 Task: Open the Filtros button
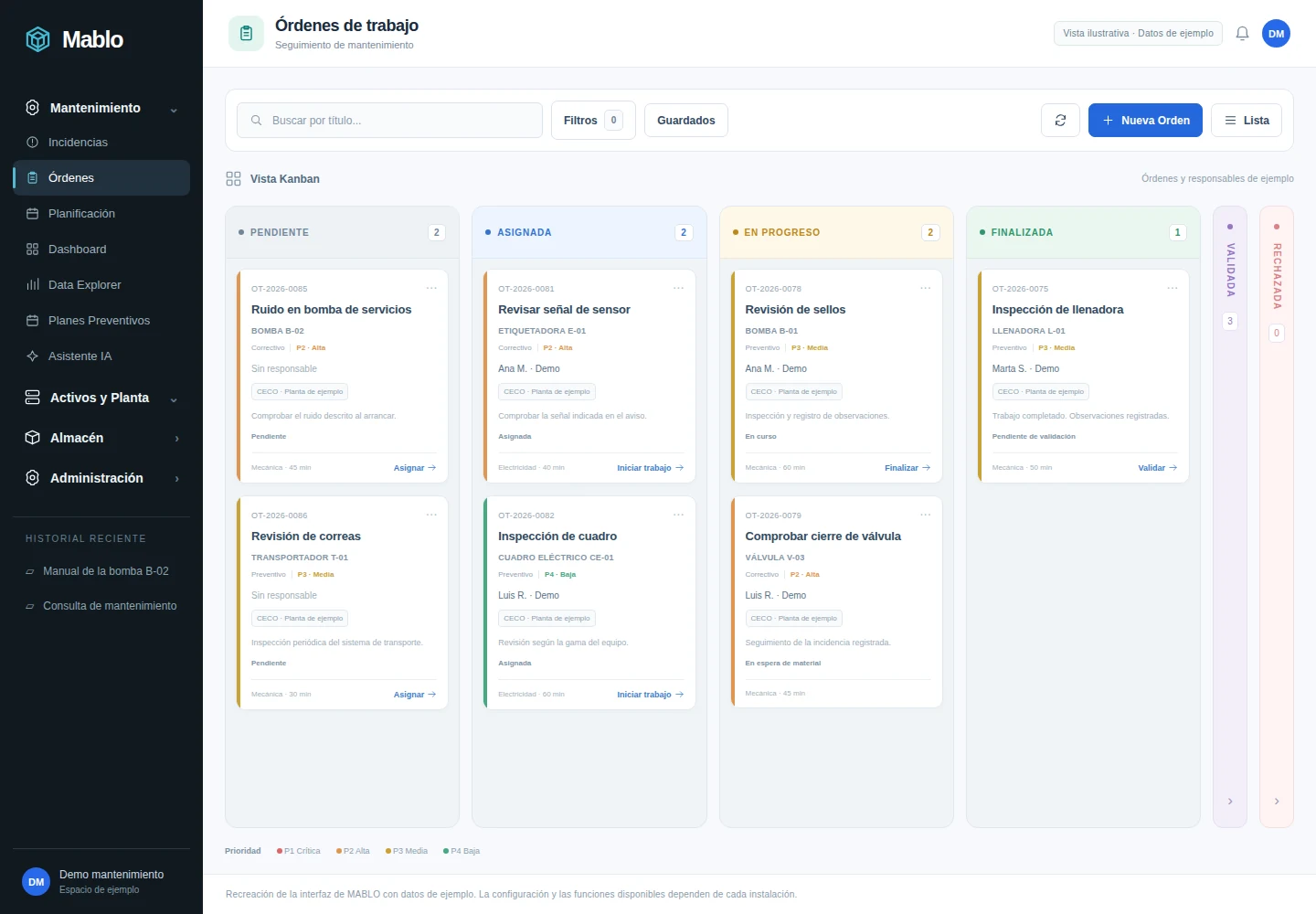(593, 121)
